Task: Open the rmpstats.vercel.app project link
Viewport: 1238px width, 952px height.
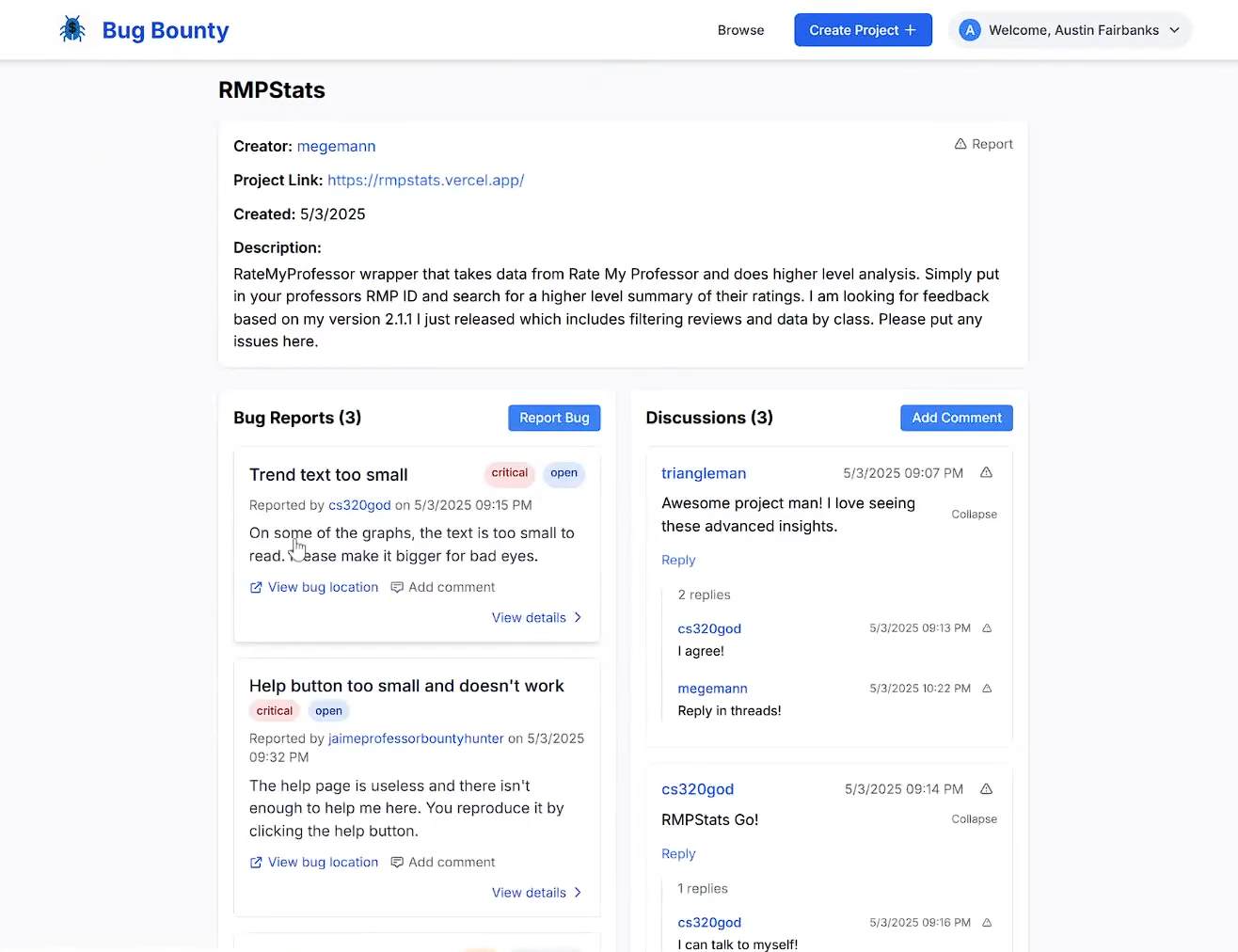Action: 425,180
